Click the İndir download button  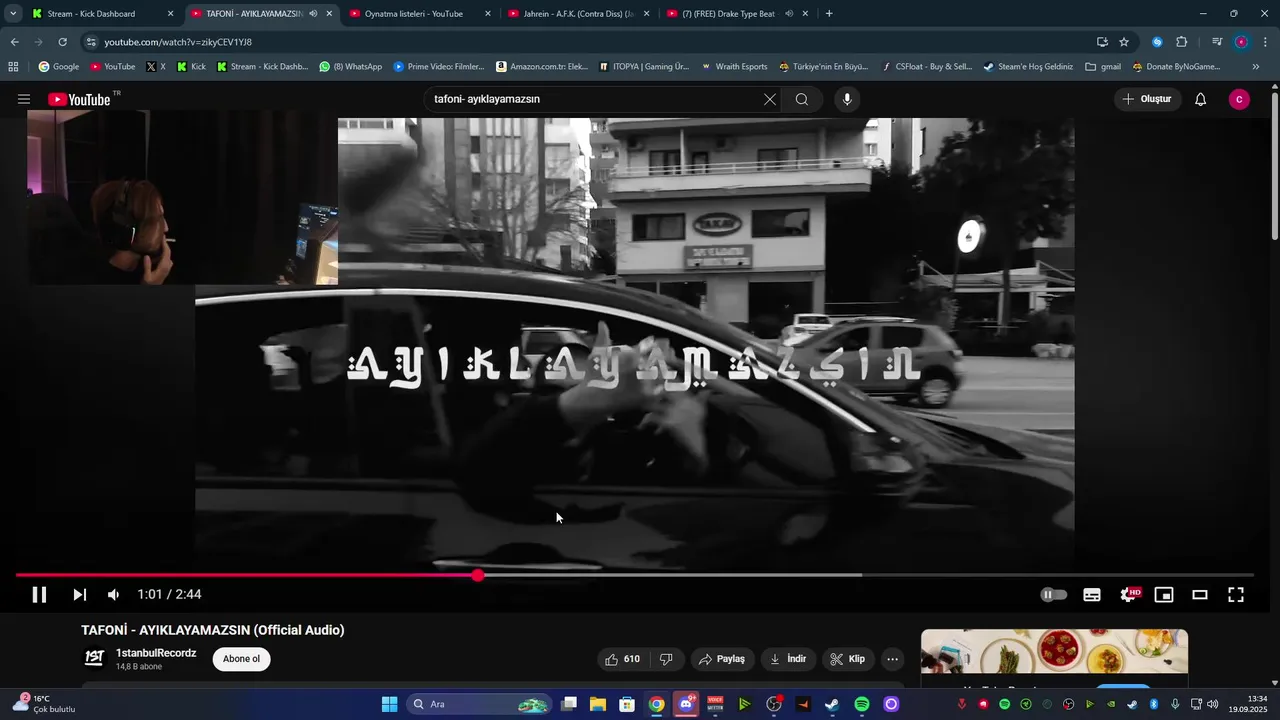coord(788,659)
